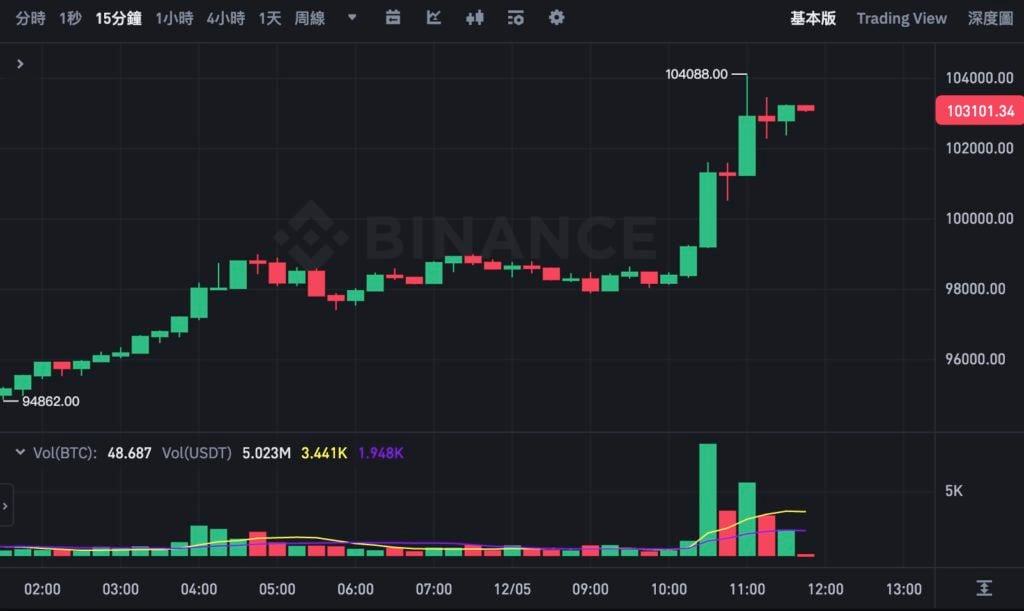
Task: Expand the side panel tab beside volume chart
Action: tap(6, 506)
